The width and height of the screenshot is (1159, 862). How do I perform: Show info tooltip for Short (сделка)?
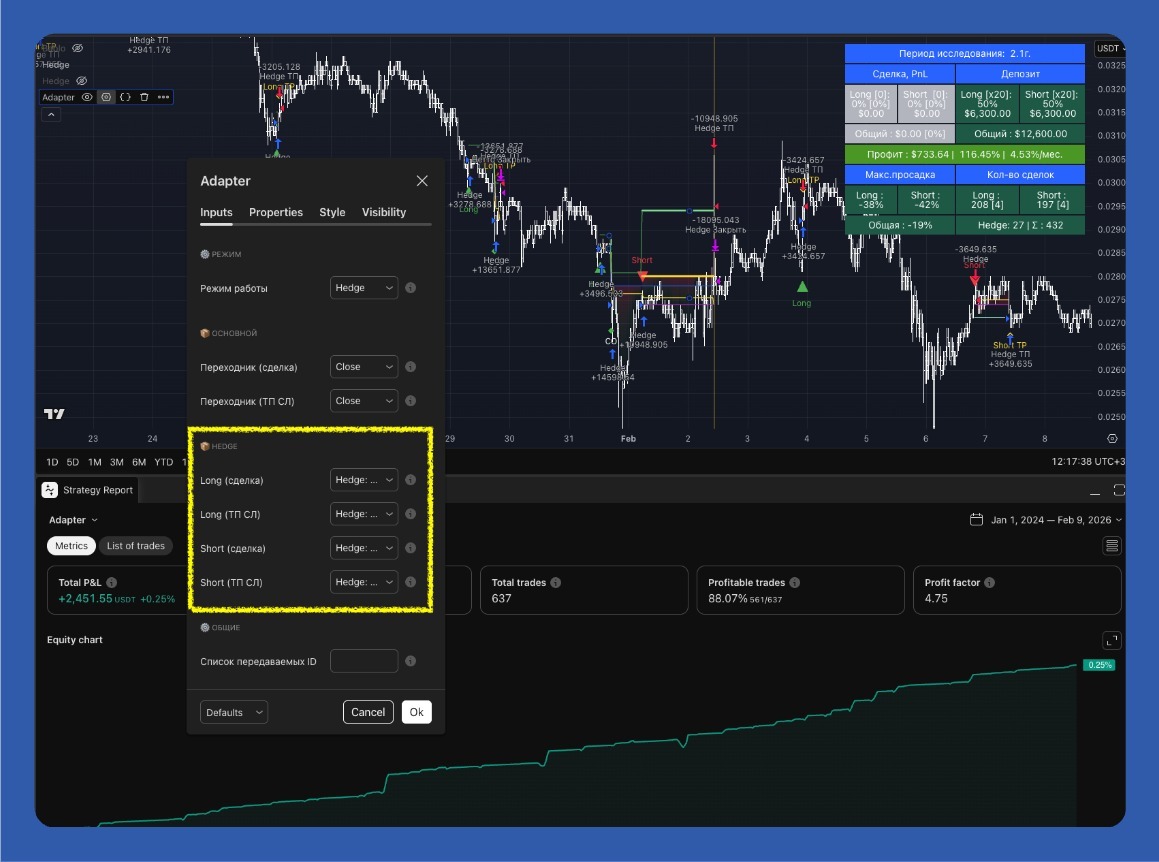tap(410, 548)
